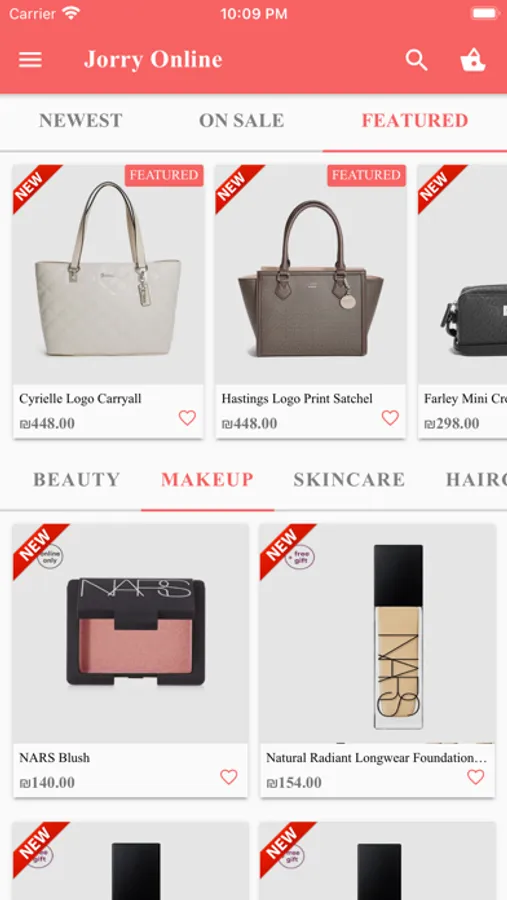Favorite the Hastings Logo Print Satchel heart
Screen dimensions: 507x900
coord(390,418)
